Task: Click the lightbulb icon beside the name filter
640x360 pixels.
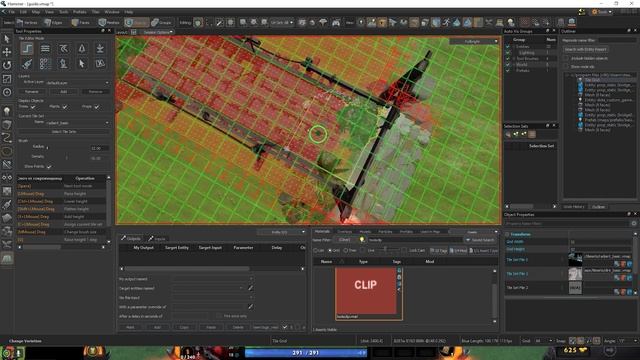Action: coord(362,240)
